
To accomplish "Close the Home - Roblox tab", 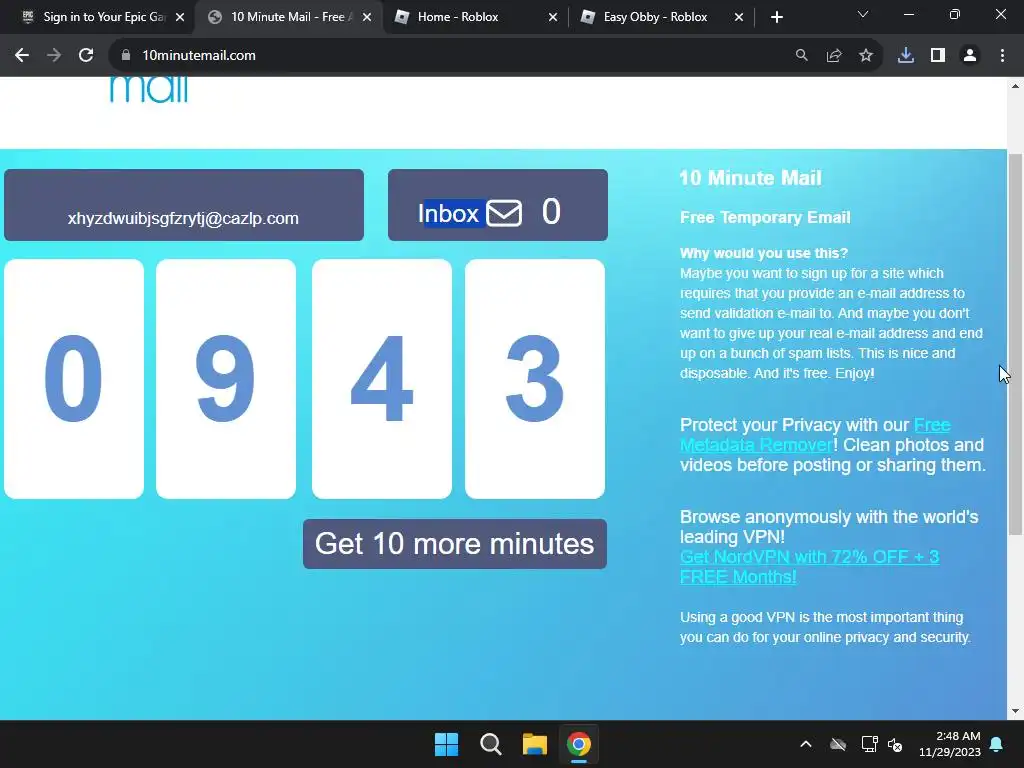I will (x=553, y=17).
